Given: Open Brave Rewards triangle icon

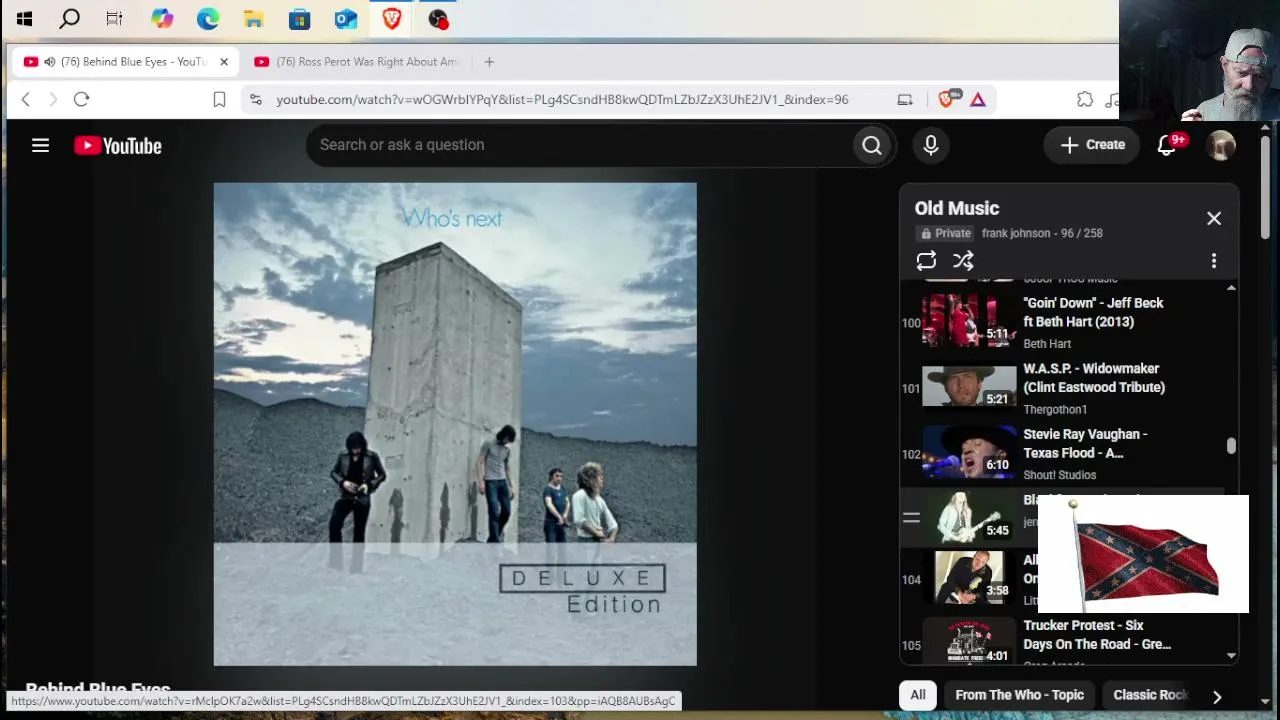Looking at the screenshot, I should click(978, 99).
